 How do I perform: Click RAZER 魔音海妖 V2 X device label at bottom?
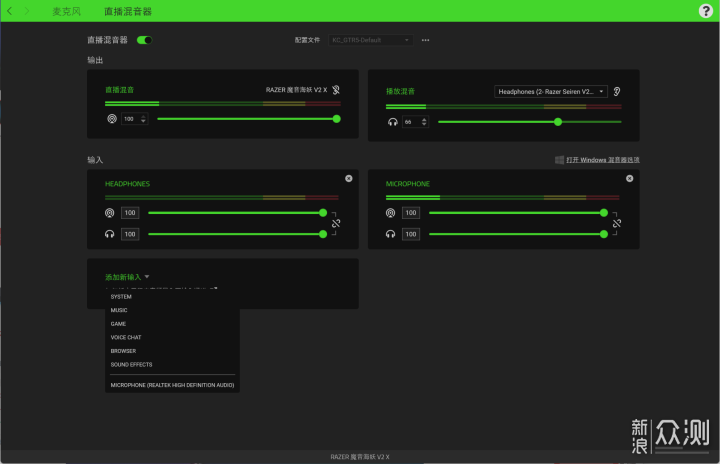[360, 457]
